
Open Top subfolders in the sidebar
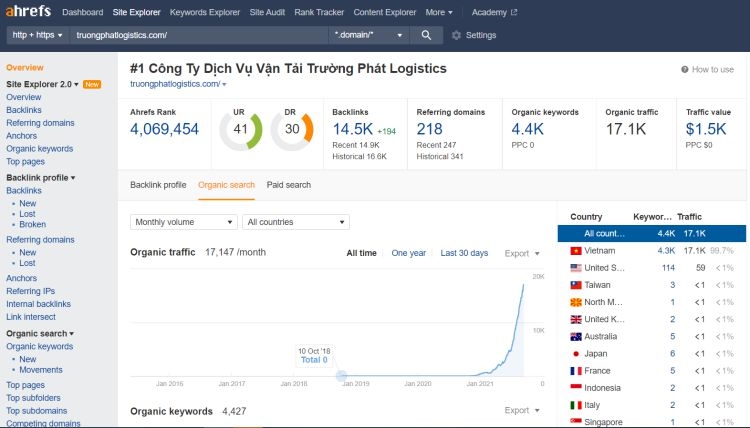pyautogui.click(x=33, y=398)
